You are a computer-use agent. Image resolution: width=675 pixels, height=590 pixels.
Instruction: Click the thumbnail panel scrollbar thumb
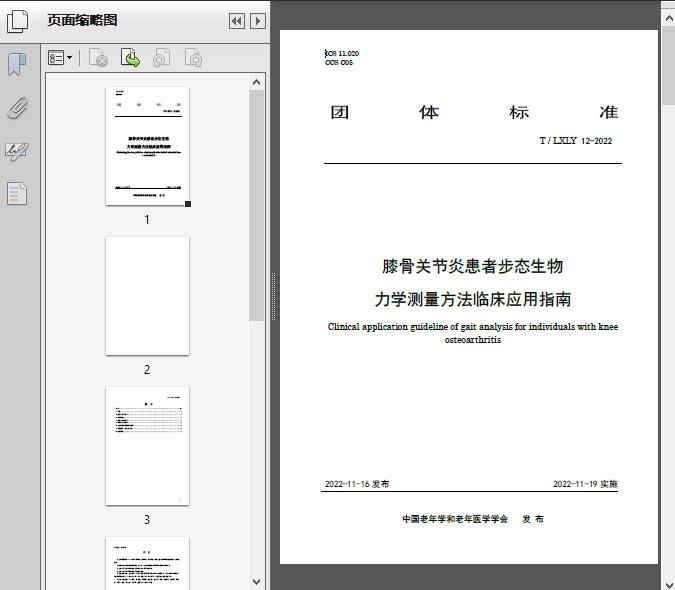[x=257, y=205]
